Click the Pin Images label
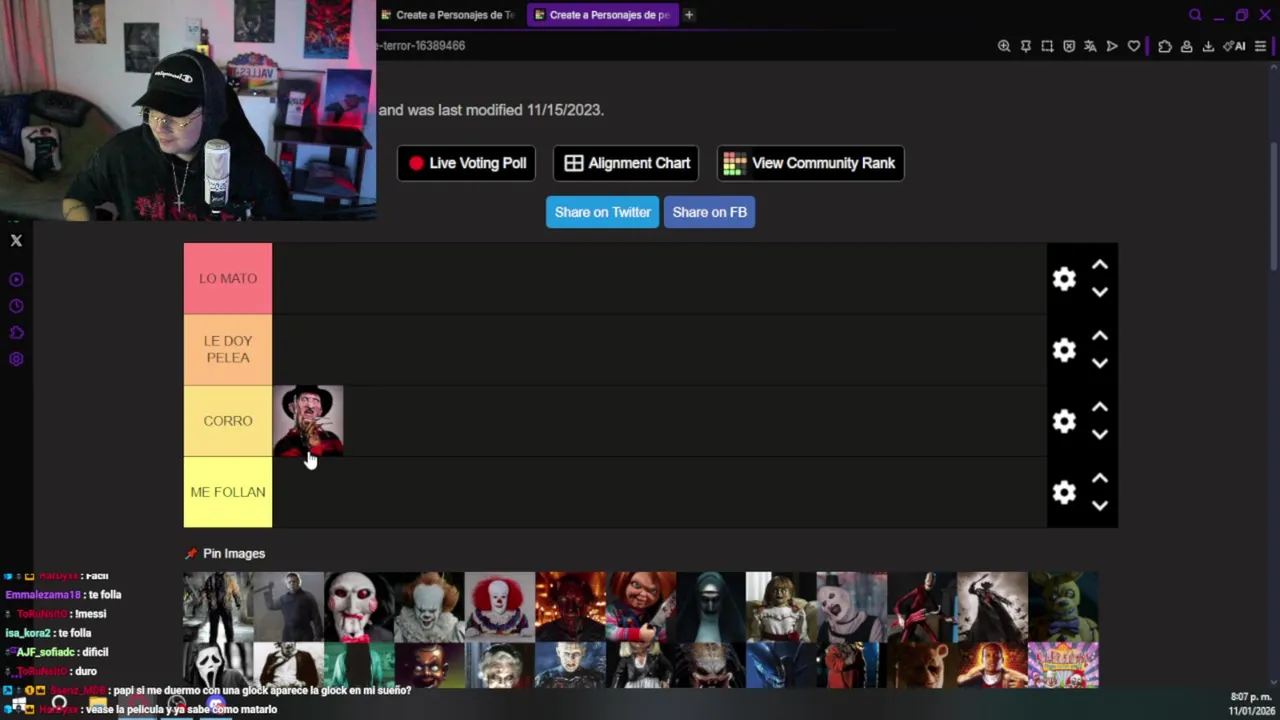This screenshot has width=1280, height=720. point(234,554)
